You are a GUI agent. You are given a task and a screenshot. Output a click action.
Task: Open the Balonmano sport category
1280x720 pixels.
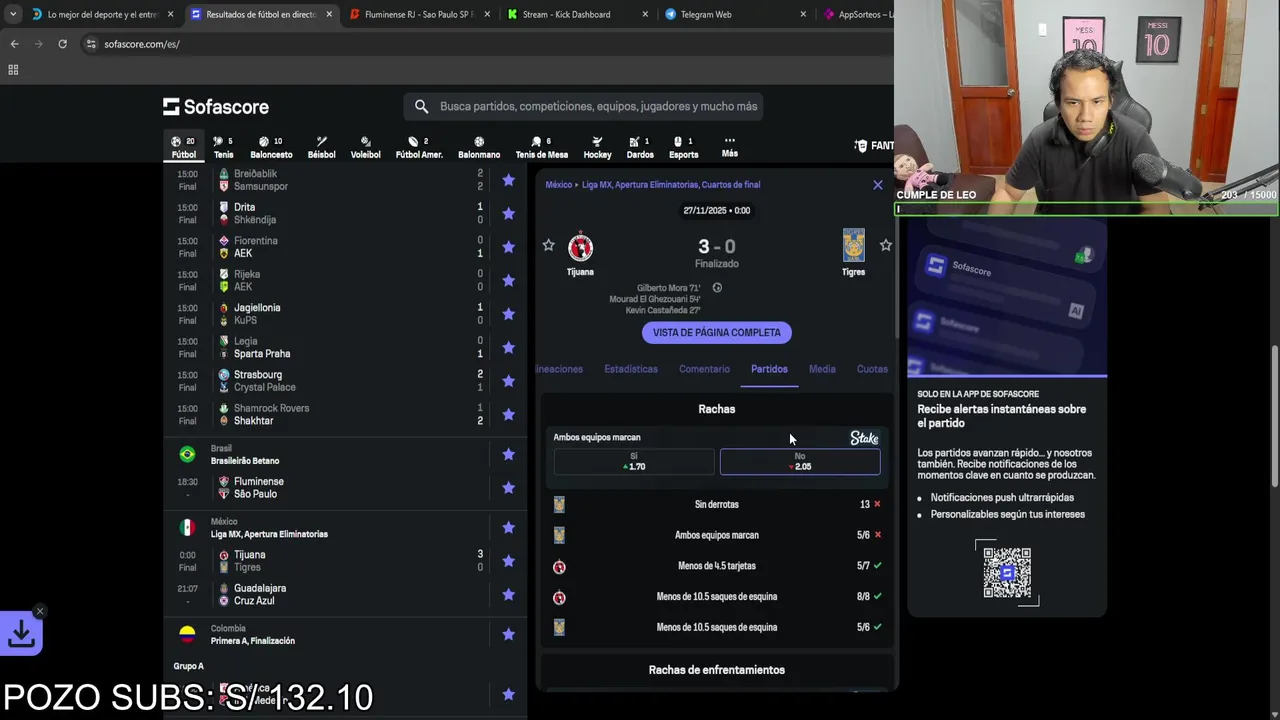[479, 147]
